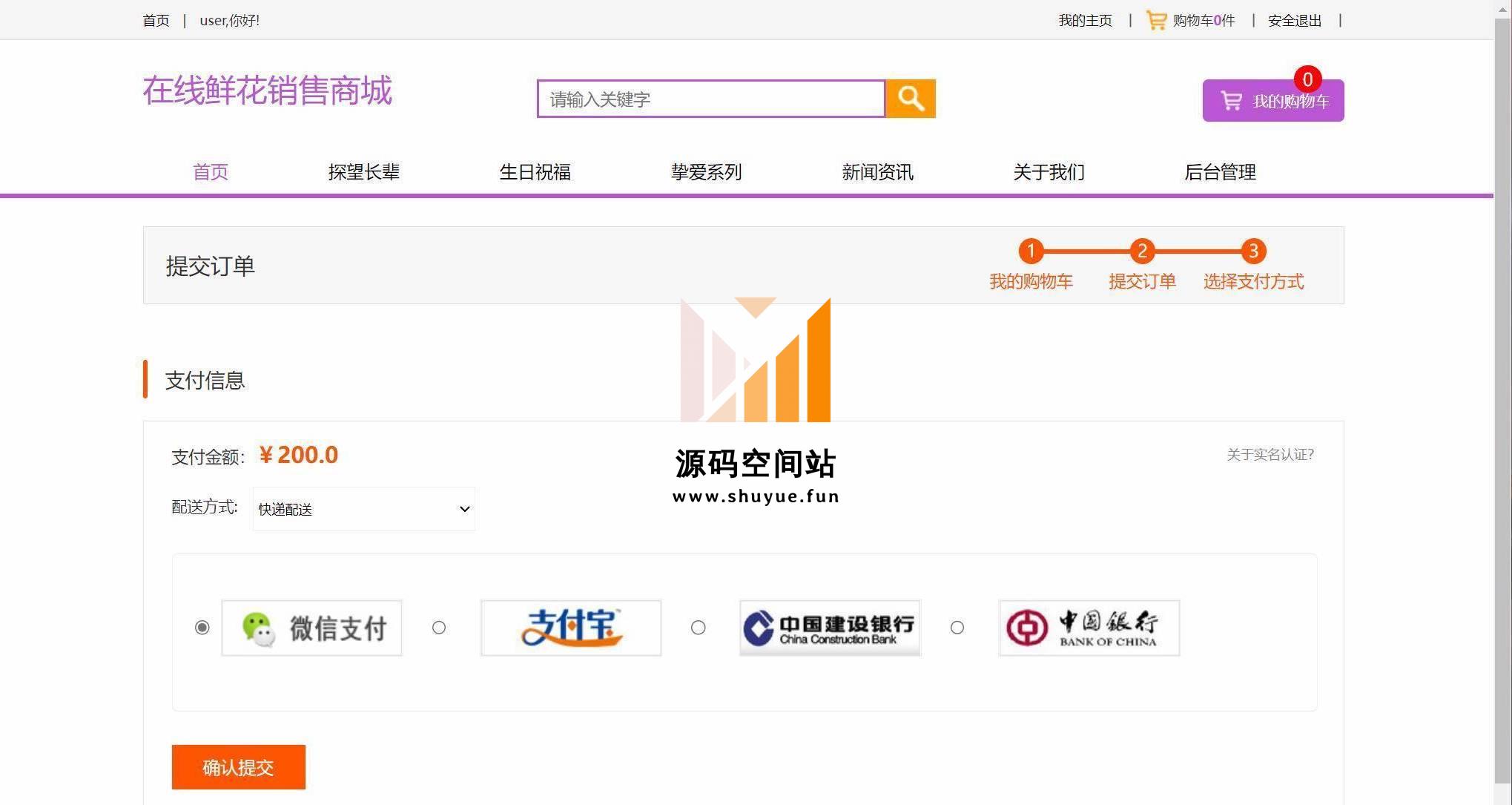The image size is (1512, 805).
Task: Click the 提交订单 page heading
Action: [211, 266]
